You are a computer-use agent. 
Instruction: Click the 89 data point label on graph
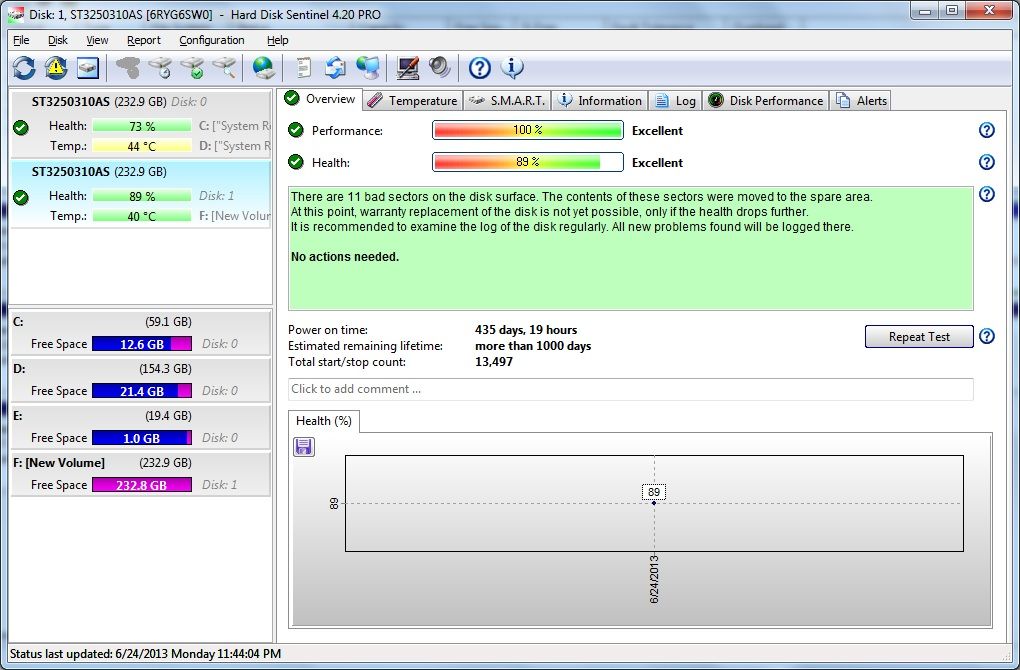point(654,492)
